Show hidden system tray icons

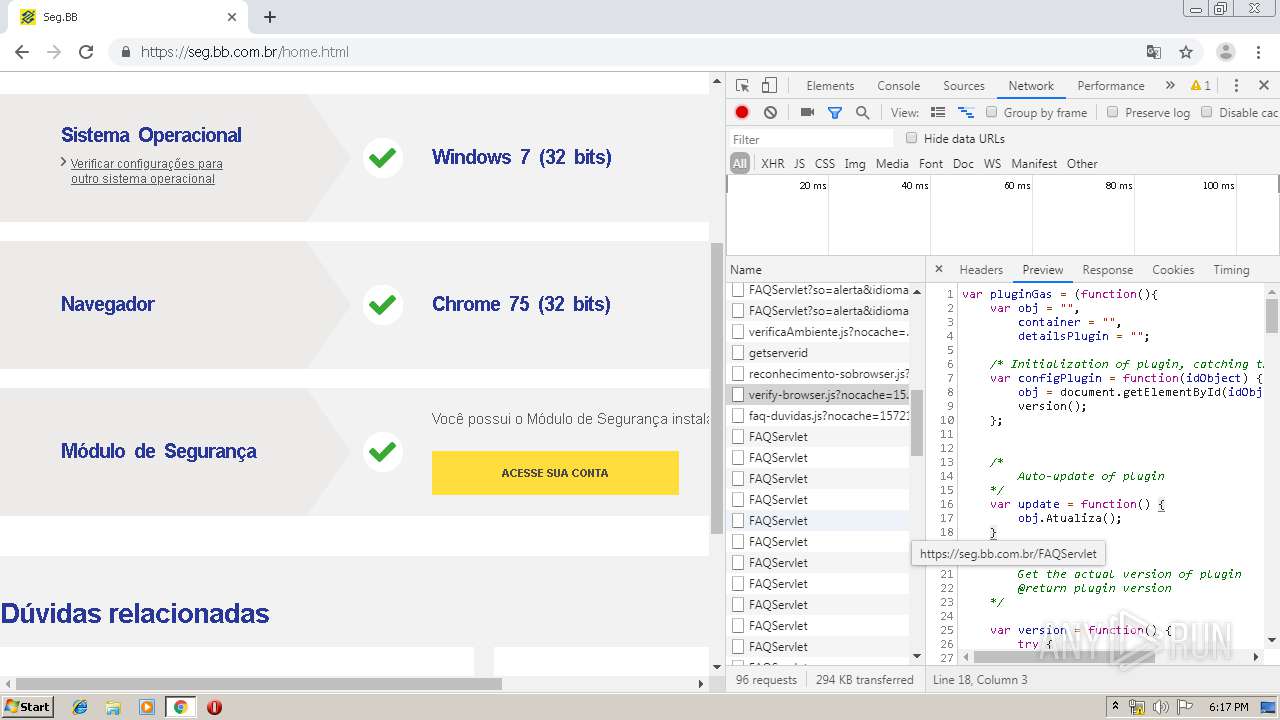pyautogui.click(x=1116, y=706)
